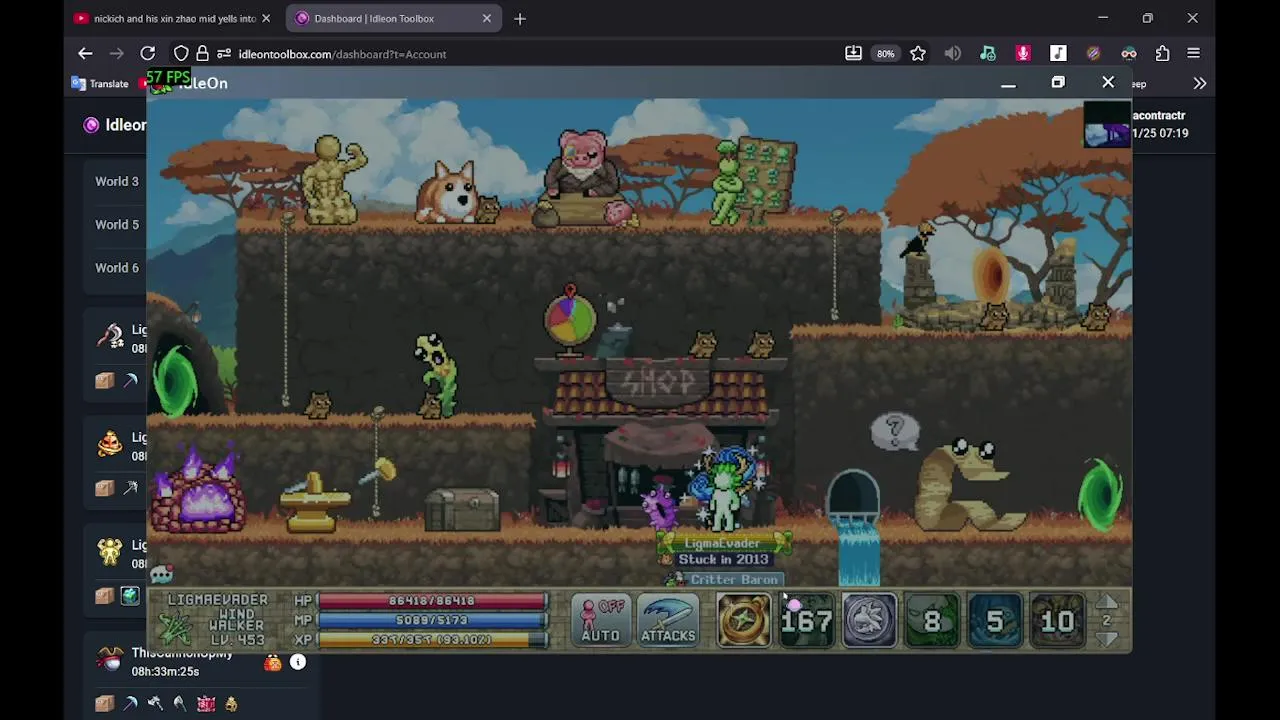
Task: Click the red HP bar
Action: pyautogui.click(x=432, y=601)
